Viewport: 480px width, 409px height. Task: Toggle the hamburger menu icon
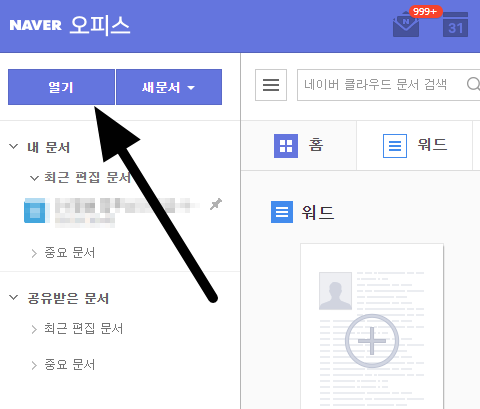coord(271,85)
